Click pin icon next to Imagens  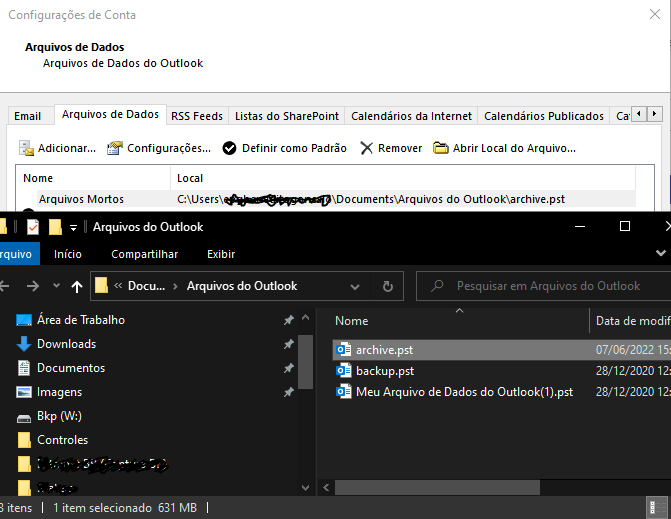tap(289, 392)
